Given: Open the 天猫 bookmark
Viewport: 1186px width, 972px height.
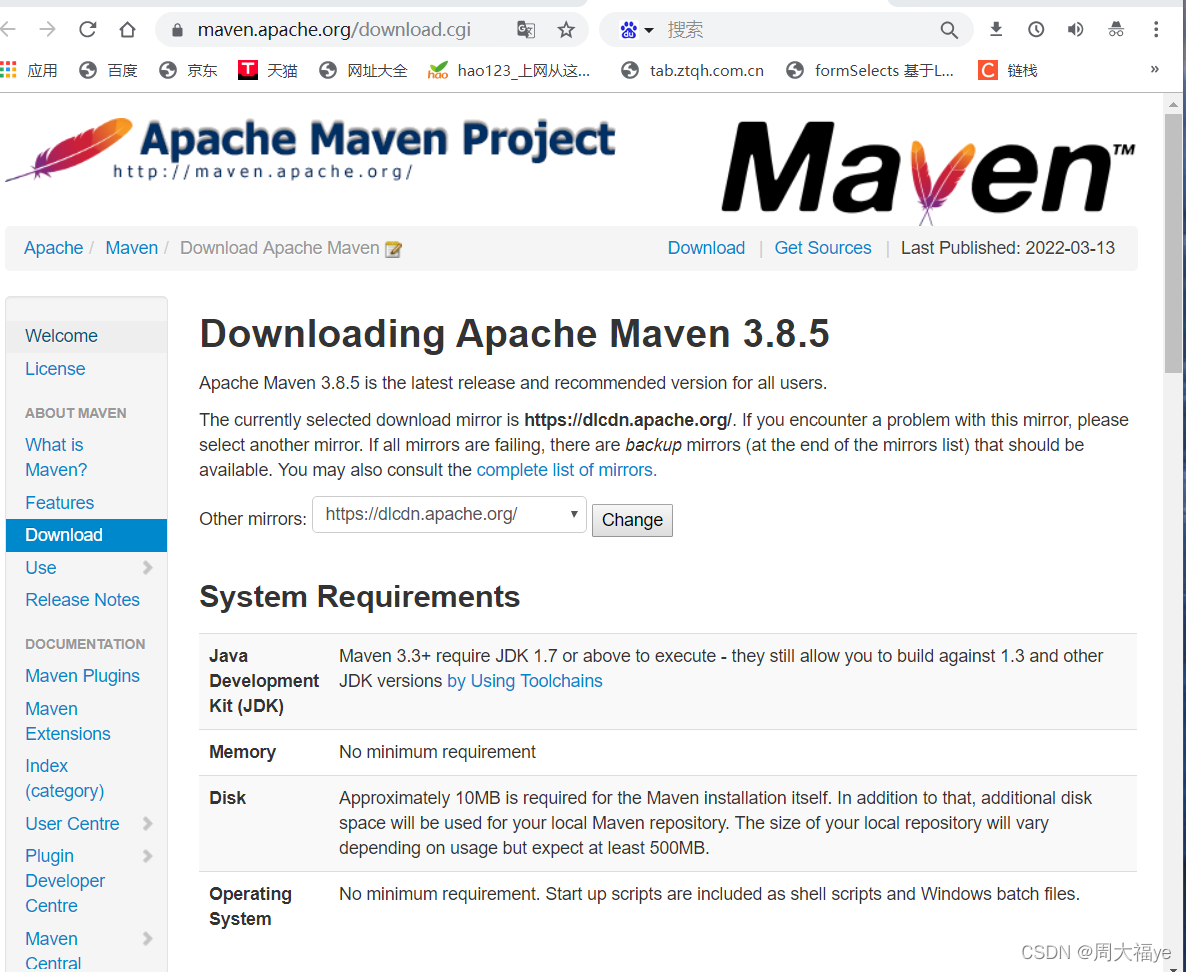Looking at the screenshot, I should 268,70.
